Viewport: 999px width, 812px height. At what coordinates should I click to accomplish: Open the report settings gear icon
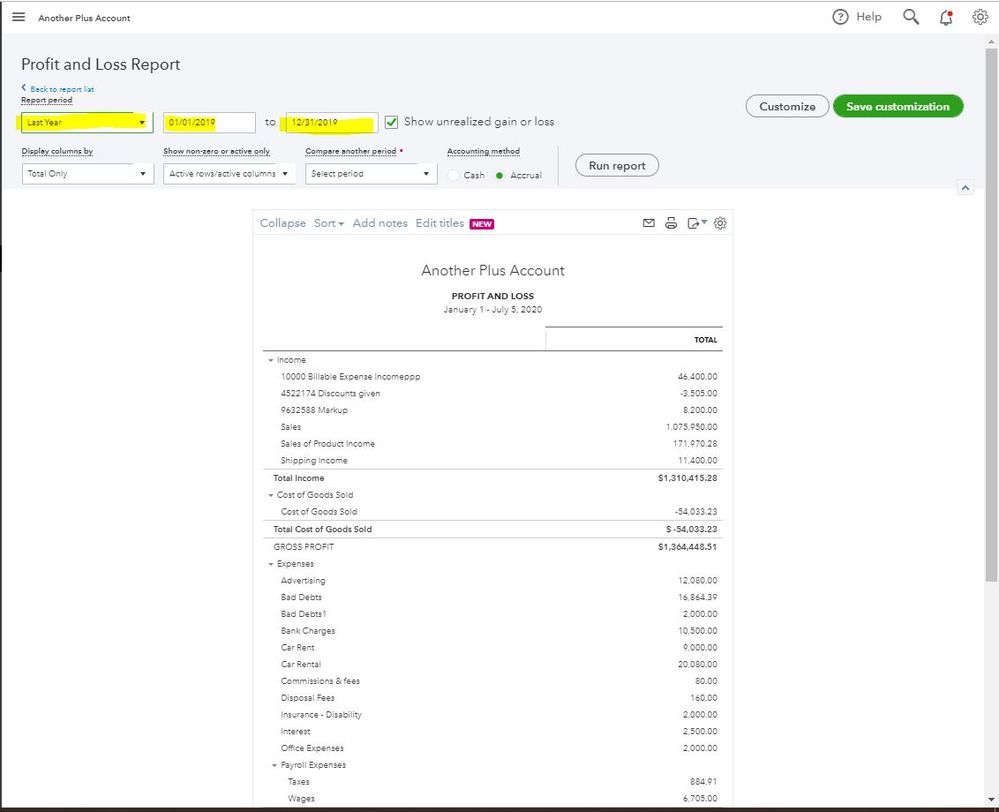click(720, 223)
